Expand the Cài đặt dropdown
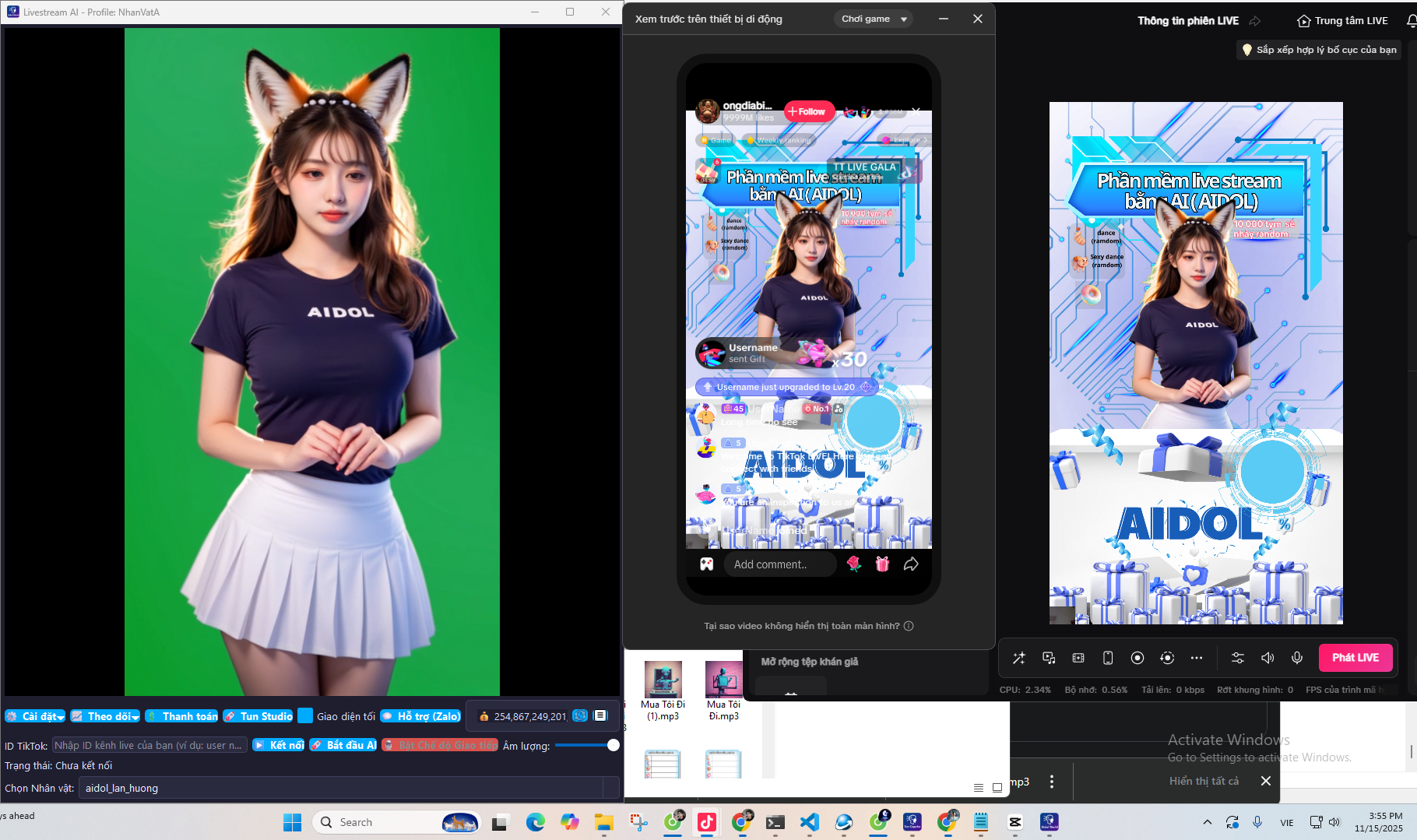The image size is (1417, 840). coord(35,716)
